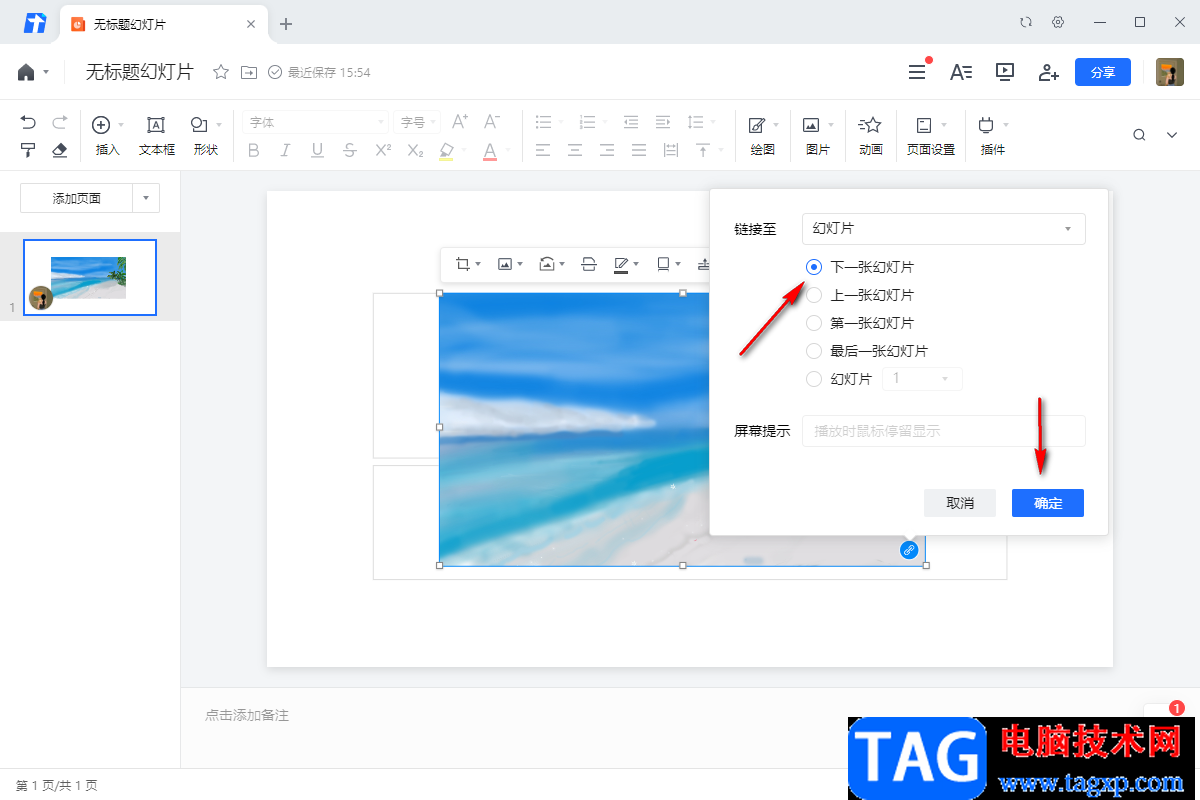Image resolution: width=1200 pixels, height=800 pixels.
Task: Select the format painter icon
Action: [28, 150]
